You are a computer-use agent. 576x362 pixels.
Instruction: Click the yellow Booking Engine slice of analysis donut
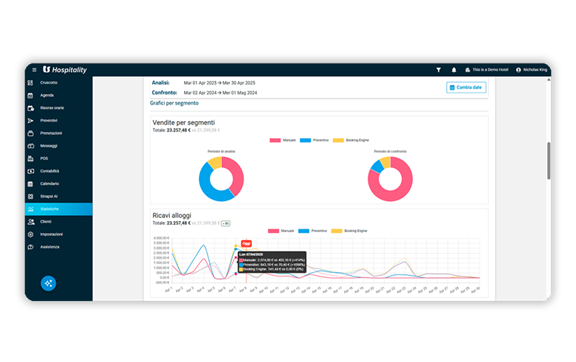pyautogui.click(x=215, y=162)
